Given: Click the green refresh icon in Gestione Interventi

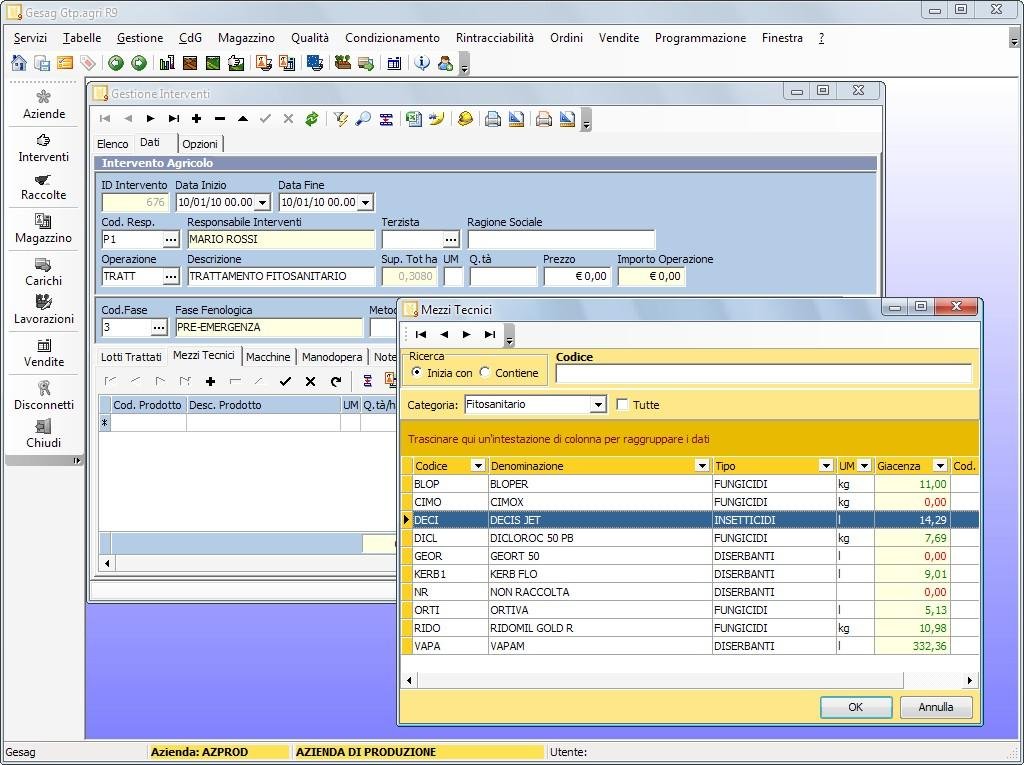Looking at the screenshot, I should coord(312,119).
